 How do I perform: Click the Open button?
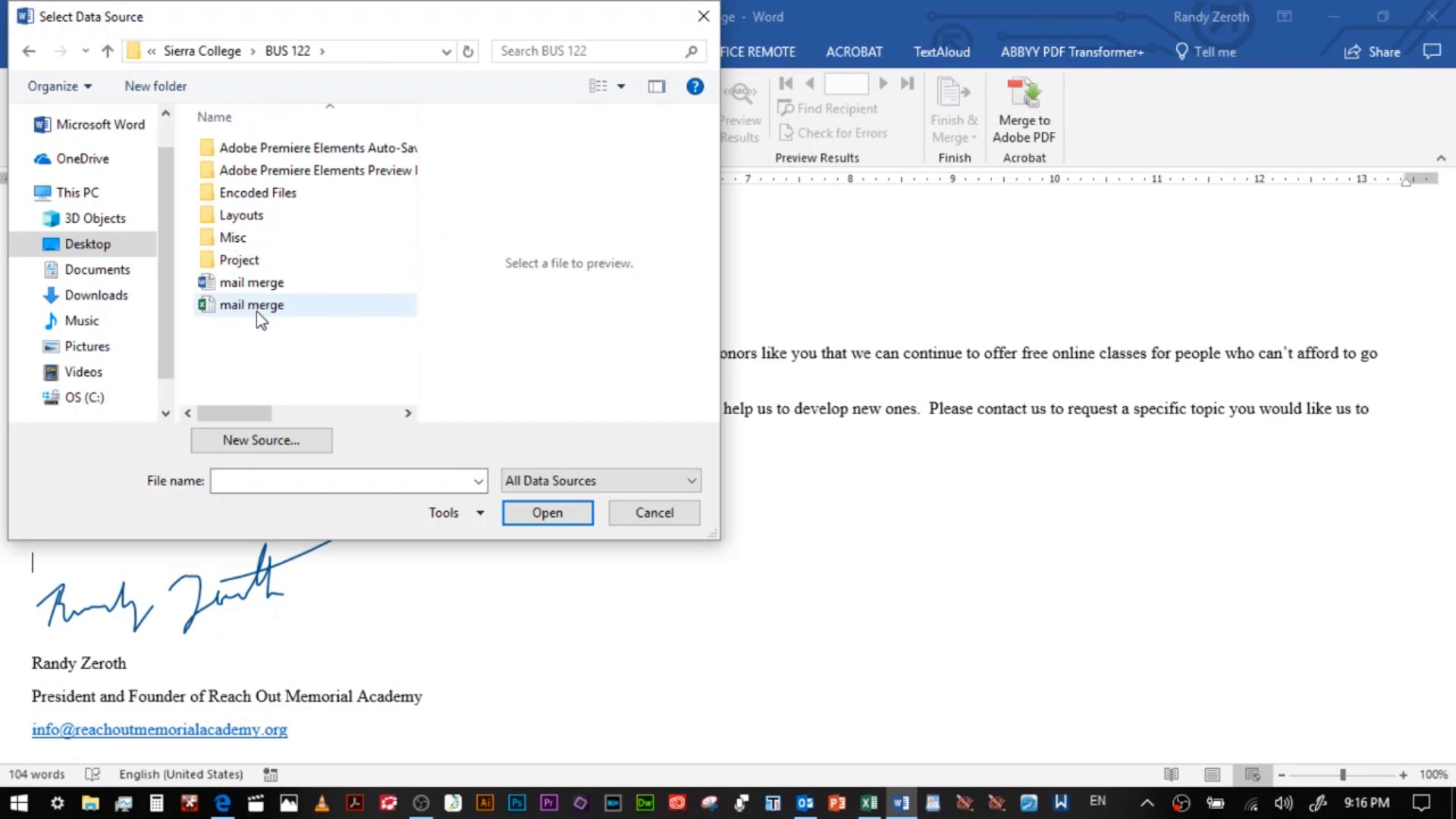[548, 513]
